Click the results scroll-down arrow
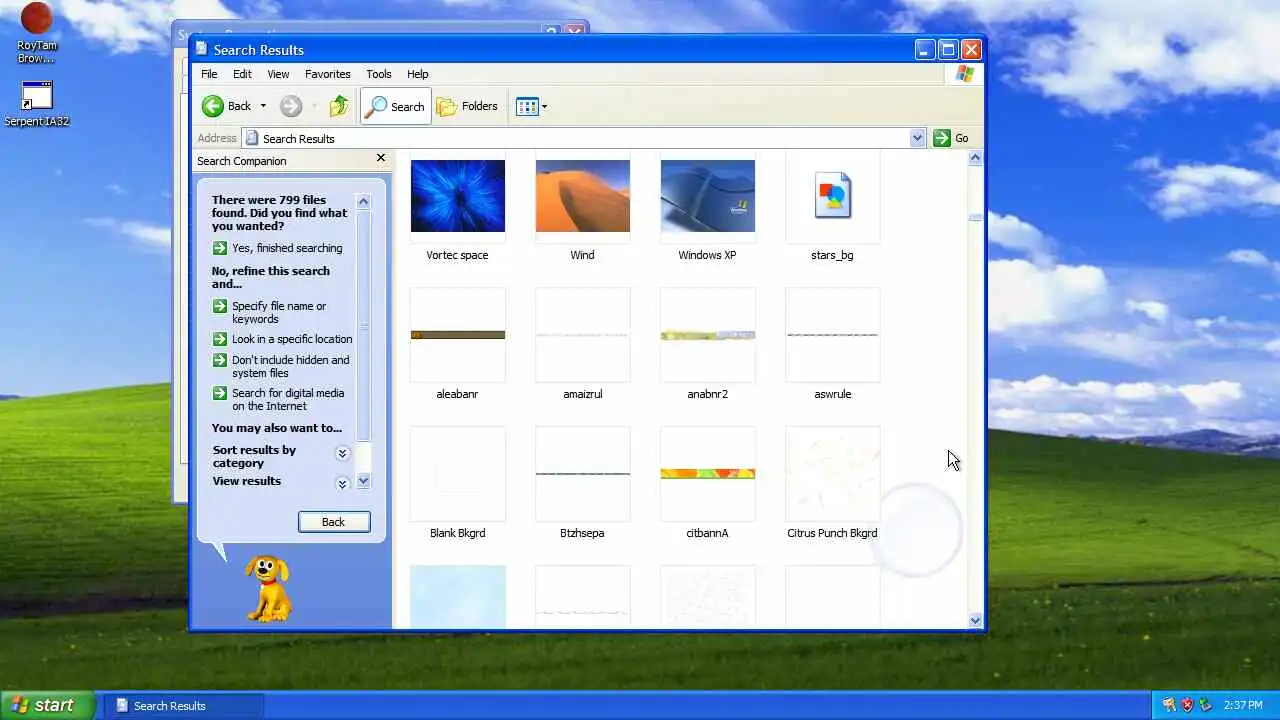Image resolution: width=1280 pixels, height=720 pixels. [x=975, y=620]
